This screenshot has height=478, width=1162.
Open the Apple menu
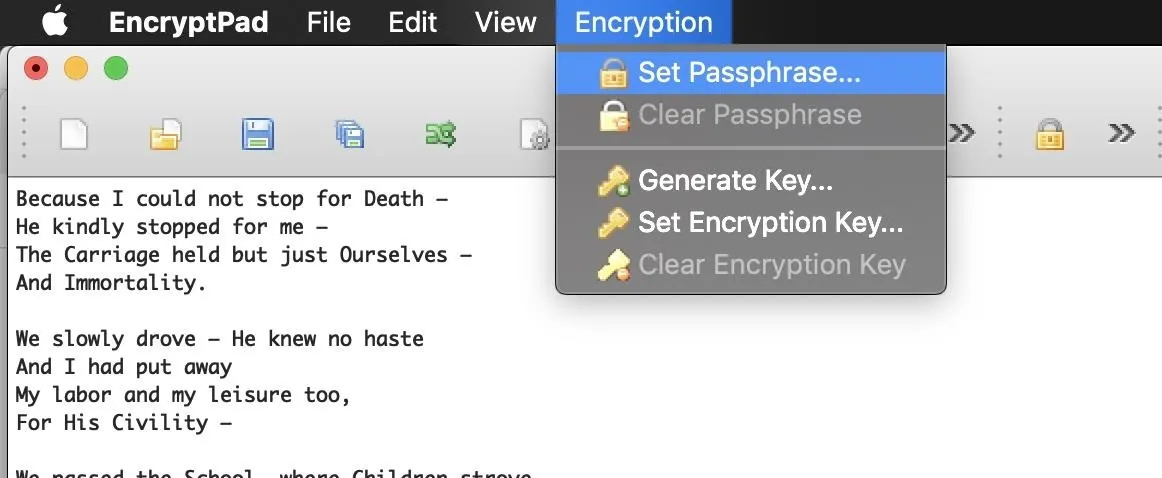pos(55,21)
